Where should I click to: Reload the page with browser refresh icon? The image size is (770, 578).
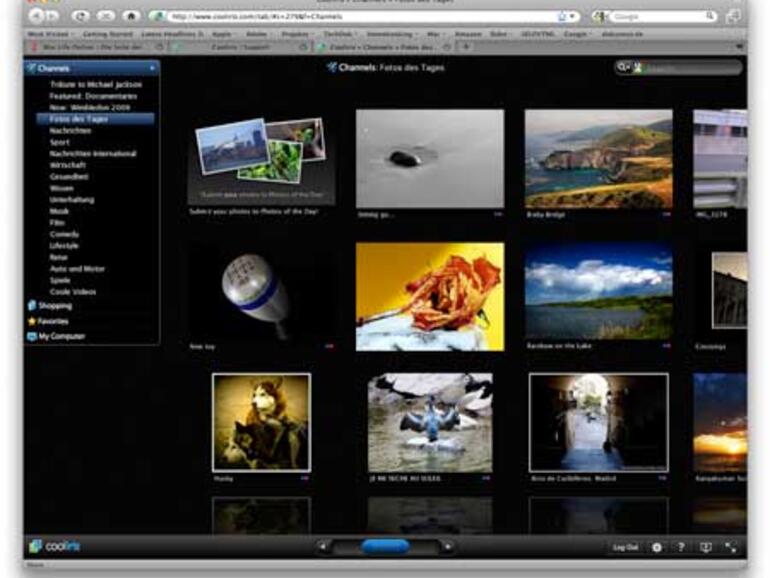pos(82,17)
